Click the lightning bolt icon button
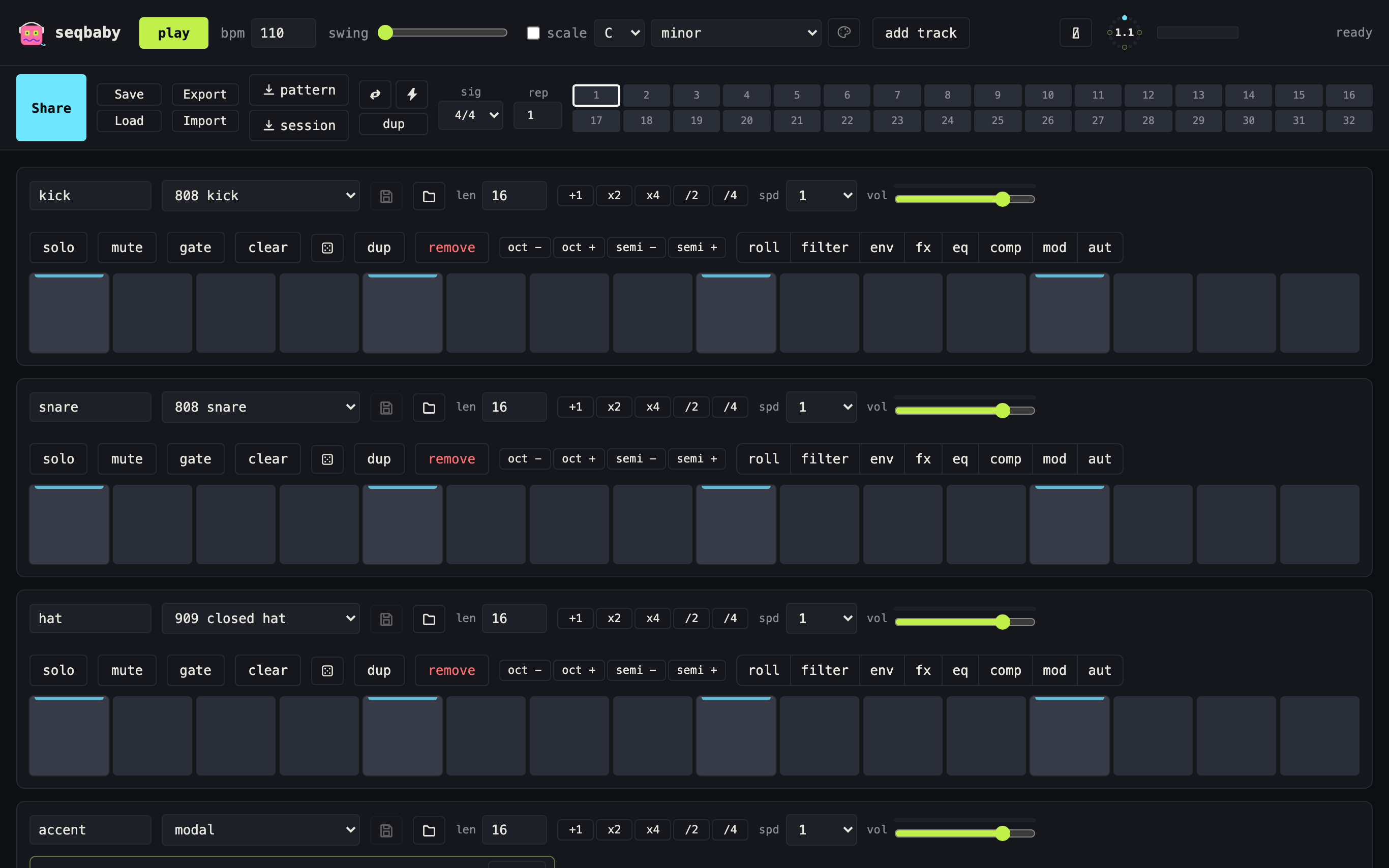1389x868 pixels. 412,94
